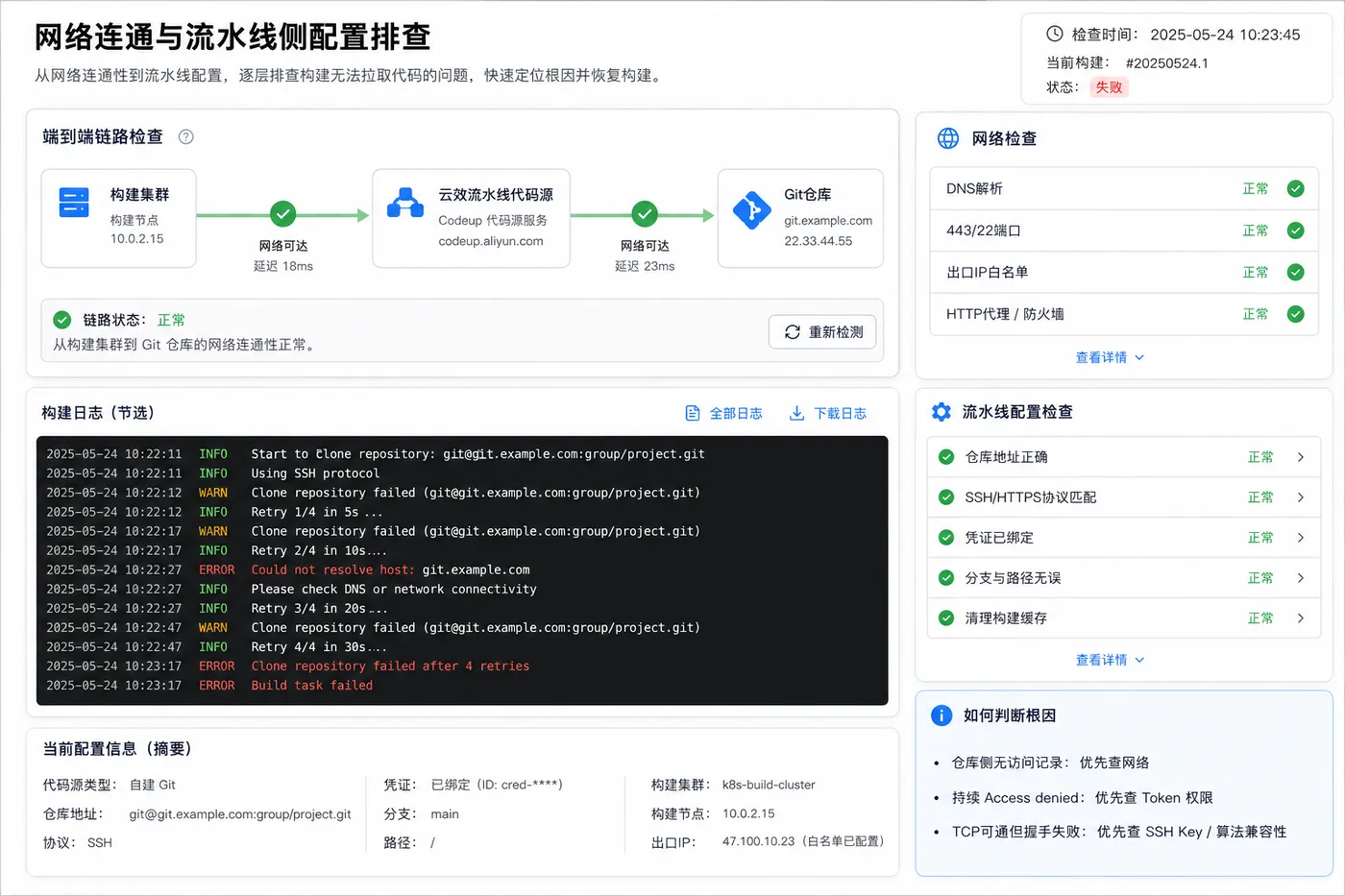
Task: Open the 全部日志 link
Action: point(723,413)
